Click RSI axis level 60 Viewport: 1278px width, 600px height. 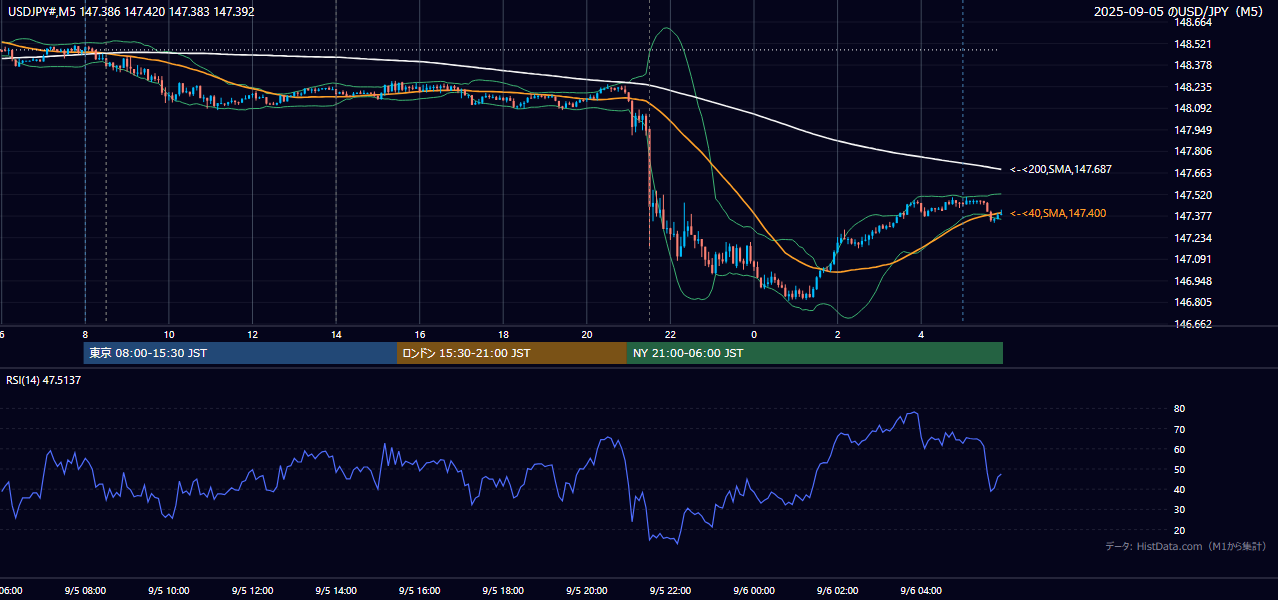[x=1179, y=449]
